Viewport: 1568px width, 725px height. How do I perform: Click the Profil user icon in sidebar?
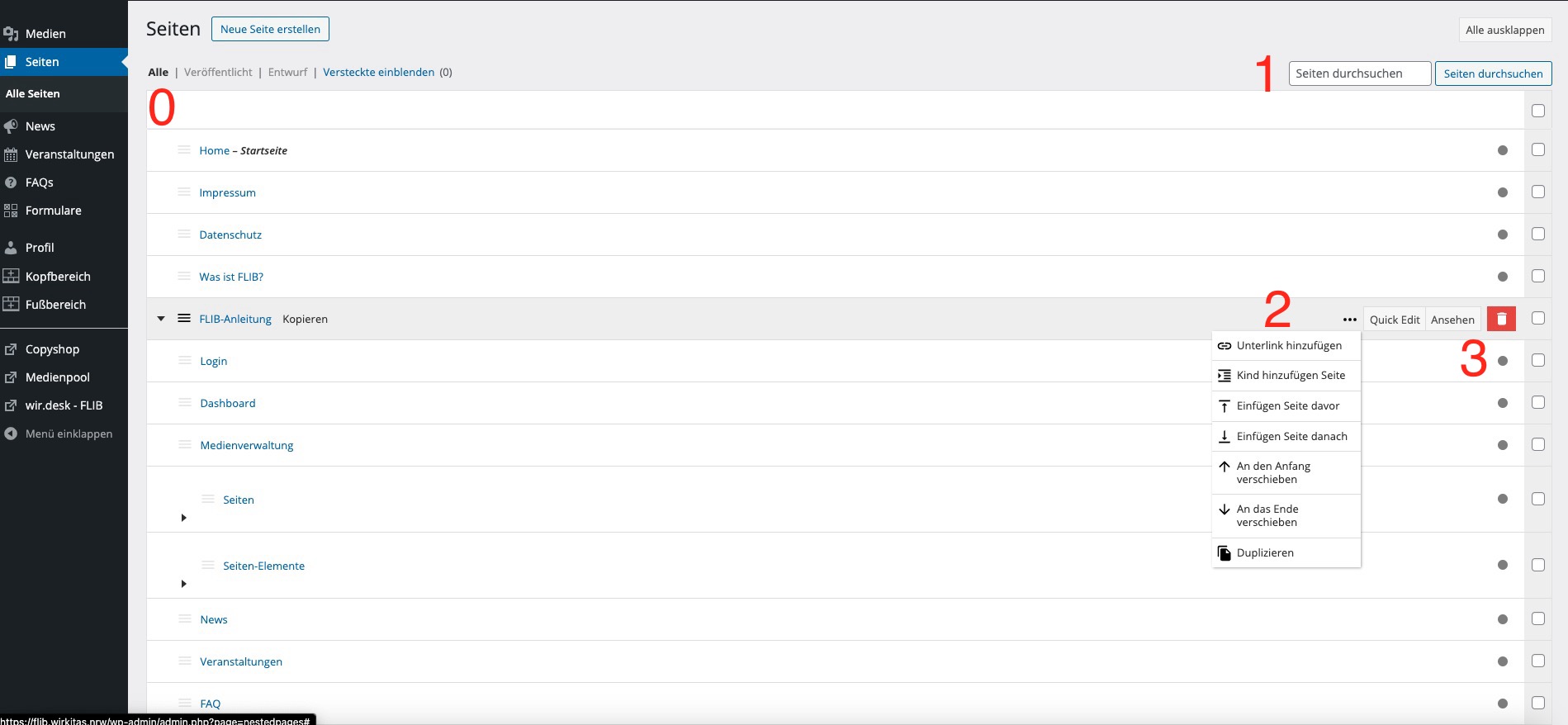click(x=11, y=248)
